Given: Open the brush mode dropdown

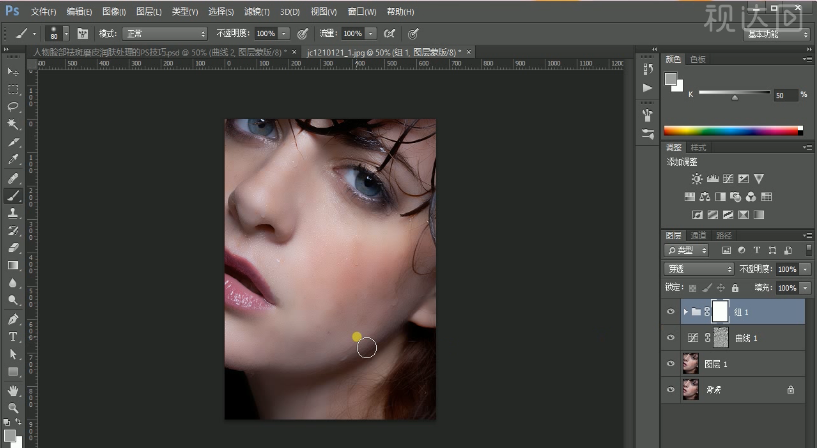Looking at the screenshot, I should point(165,34).
